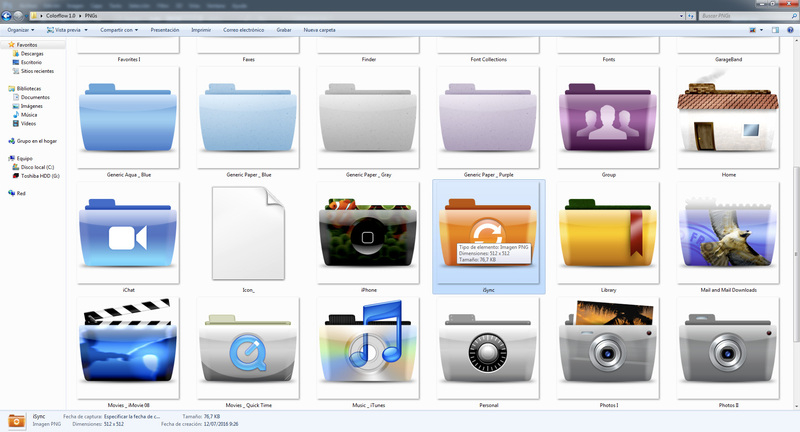Open Disco local (C:)
The width and height of the screenshot is (800, 432).
coord(37,167)
